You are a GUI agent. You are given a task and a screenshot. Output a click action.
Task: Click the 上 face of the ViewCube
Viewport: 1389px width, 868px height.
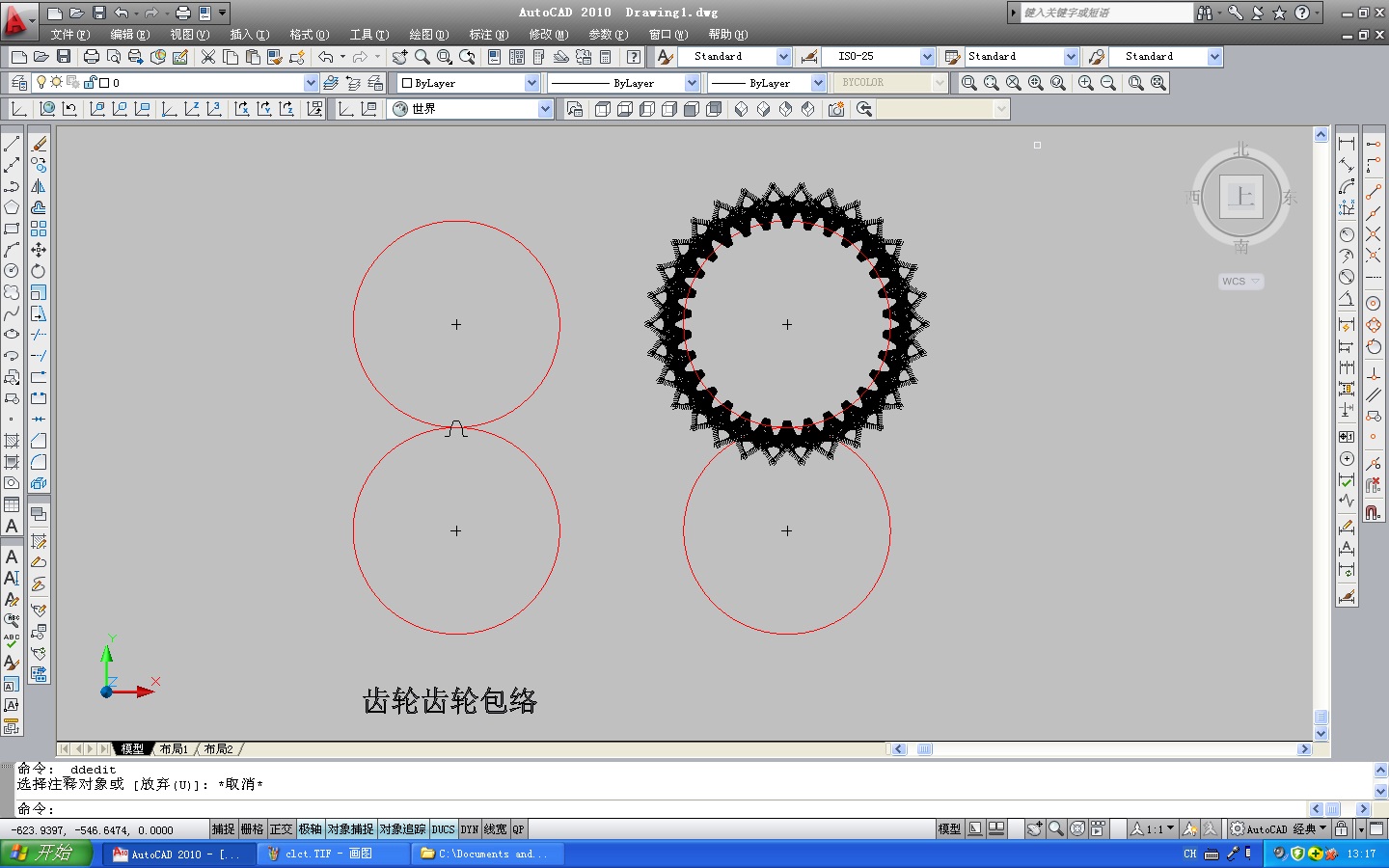1241,198
